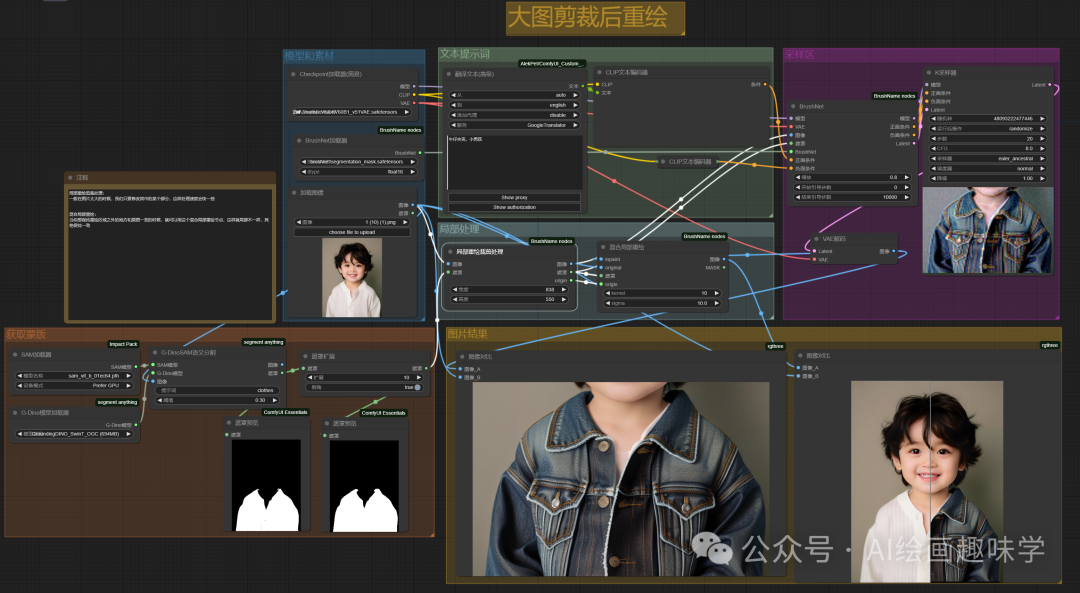Collapse the K采样器 node using its title dot

point(928,72)
